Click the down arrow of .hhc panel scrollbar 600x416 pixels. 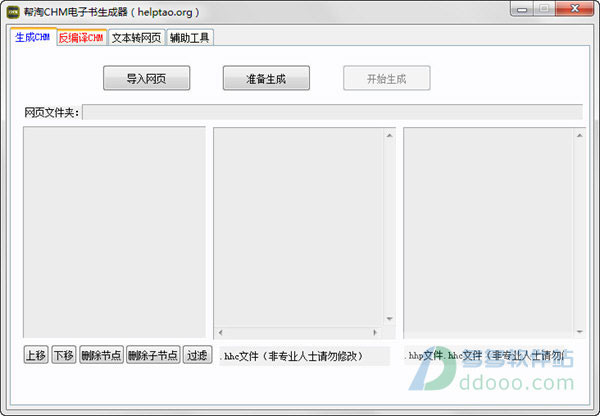coord(390,319)
